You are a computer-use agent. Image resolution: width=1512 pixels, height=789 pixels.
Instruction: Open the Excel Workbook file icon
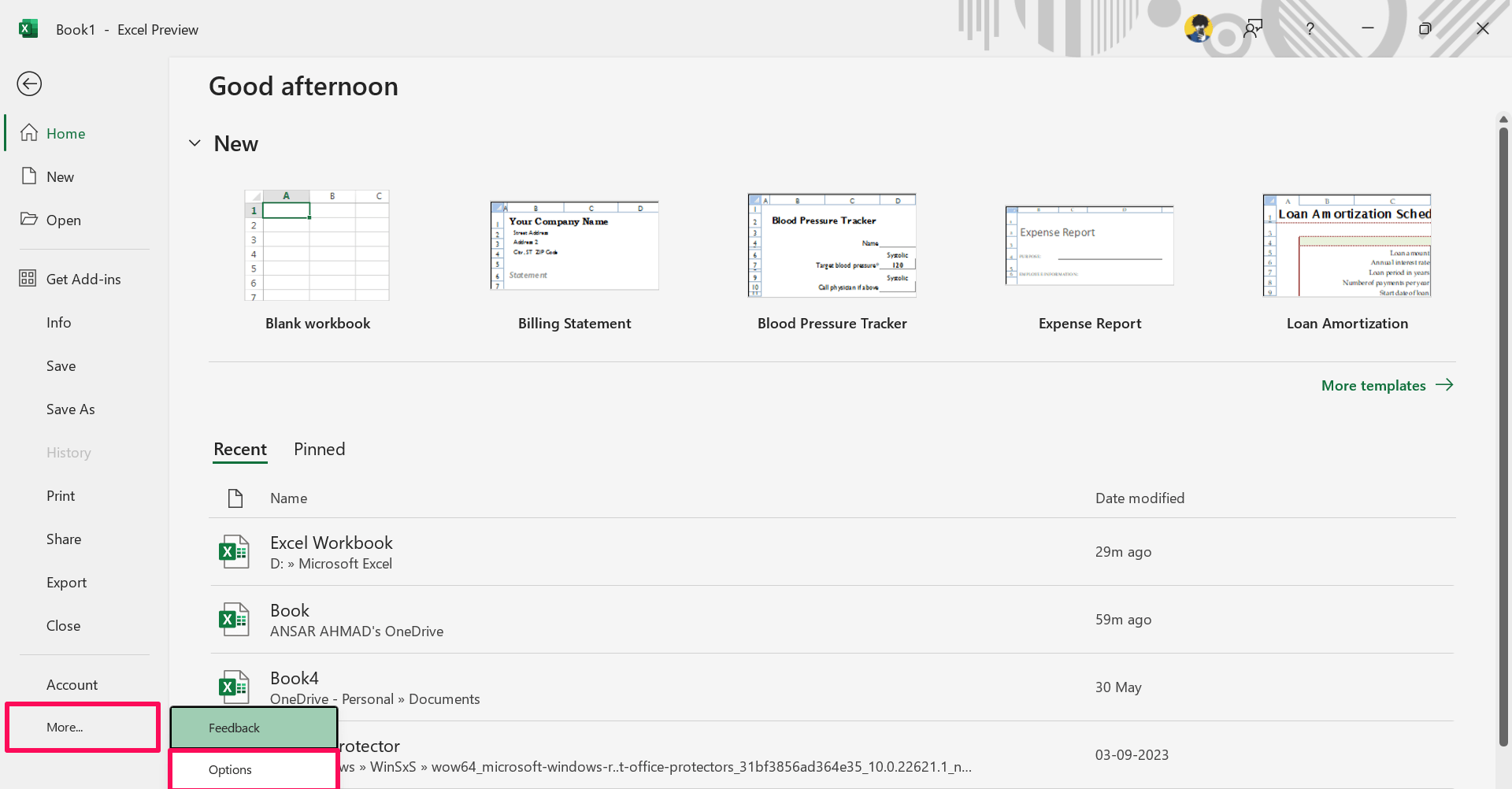click(x=234, y=552)
